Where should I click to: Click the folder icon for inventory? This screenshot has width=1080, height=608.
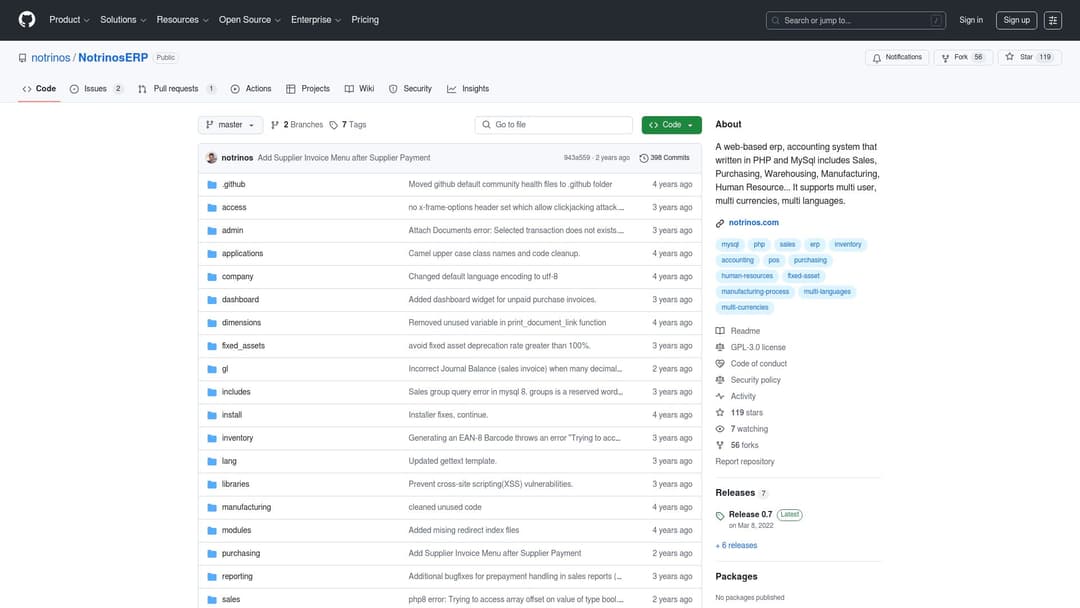click(212, 438)
